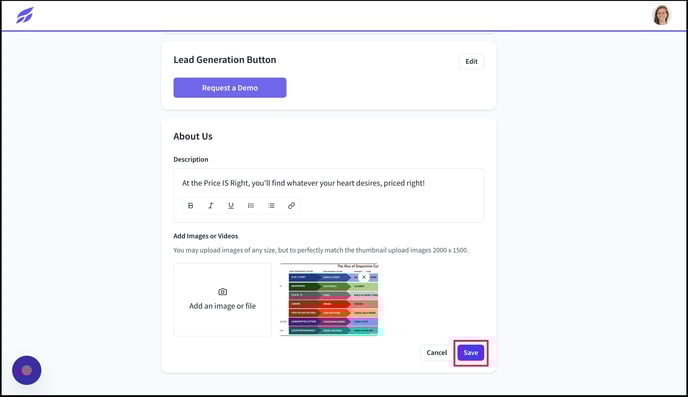Toggle bold formatting in description editor
Screen dimensions: 688x397
pyautogui.click(x=190, y=205)
